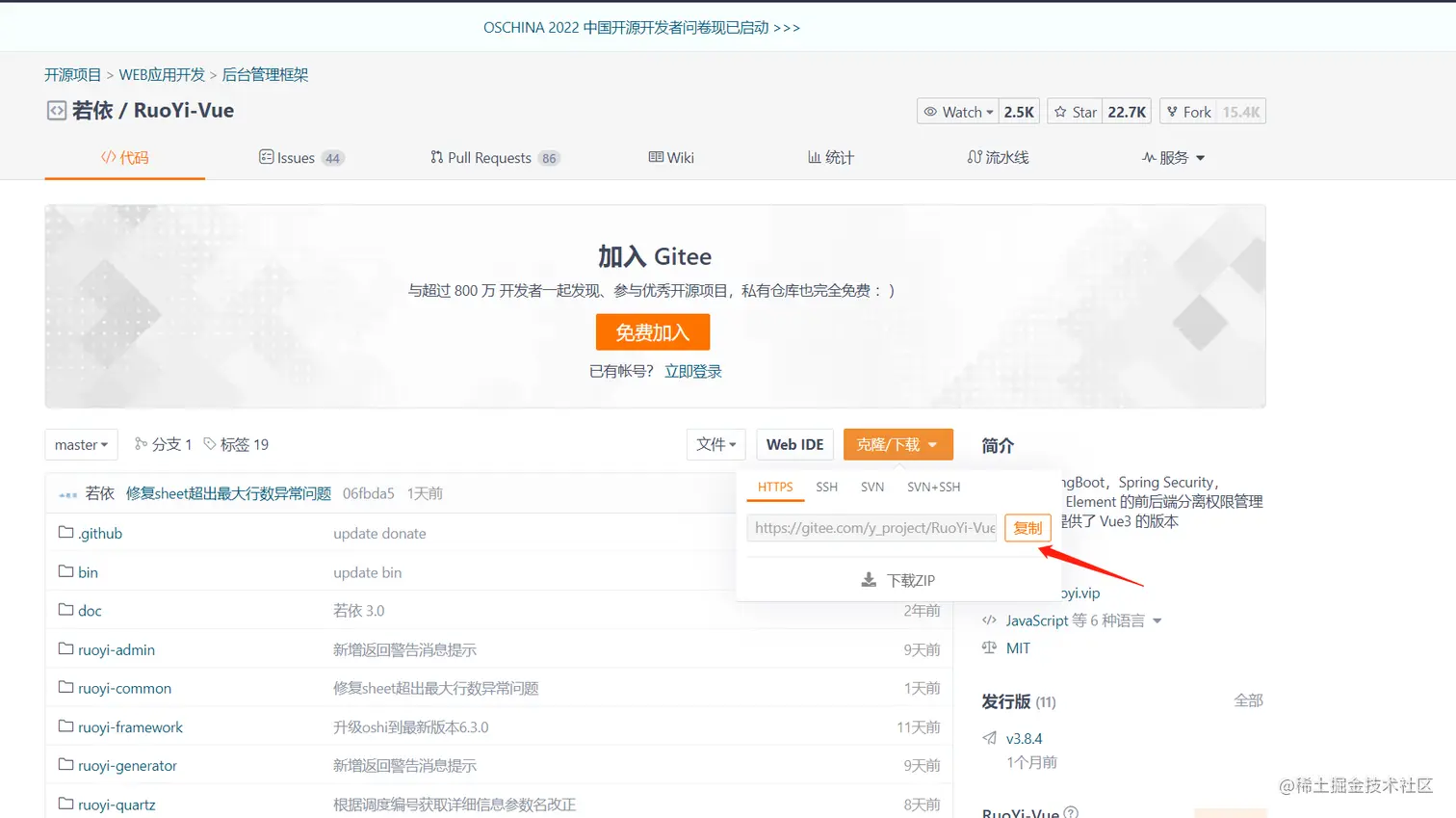This screenshot has height=818, width=1456.
Task: Click the folder icon for .github
Action: point(65,532)
